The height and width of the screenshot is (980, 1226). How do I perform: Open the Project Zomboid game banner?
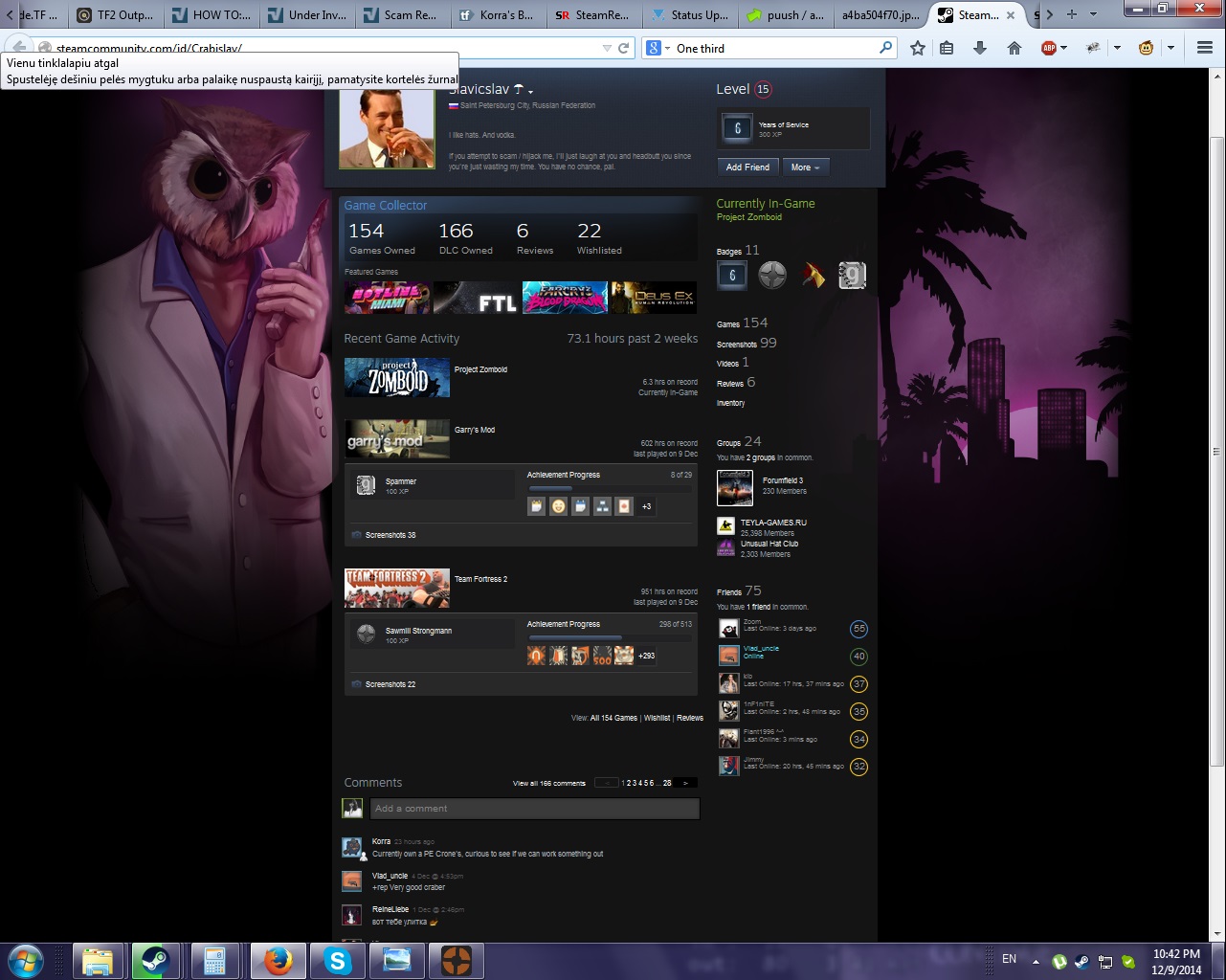[396, 378]
